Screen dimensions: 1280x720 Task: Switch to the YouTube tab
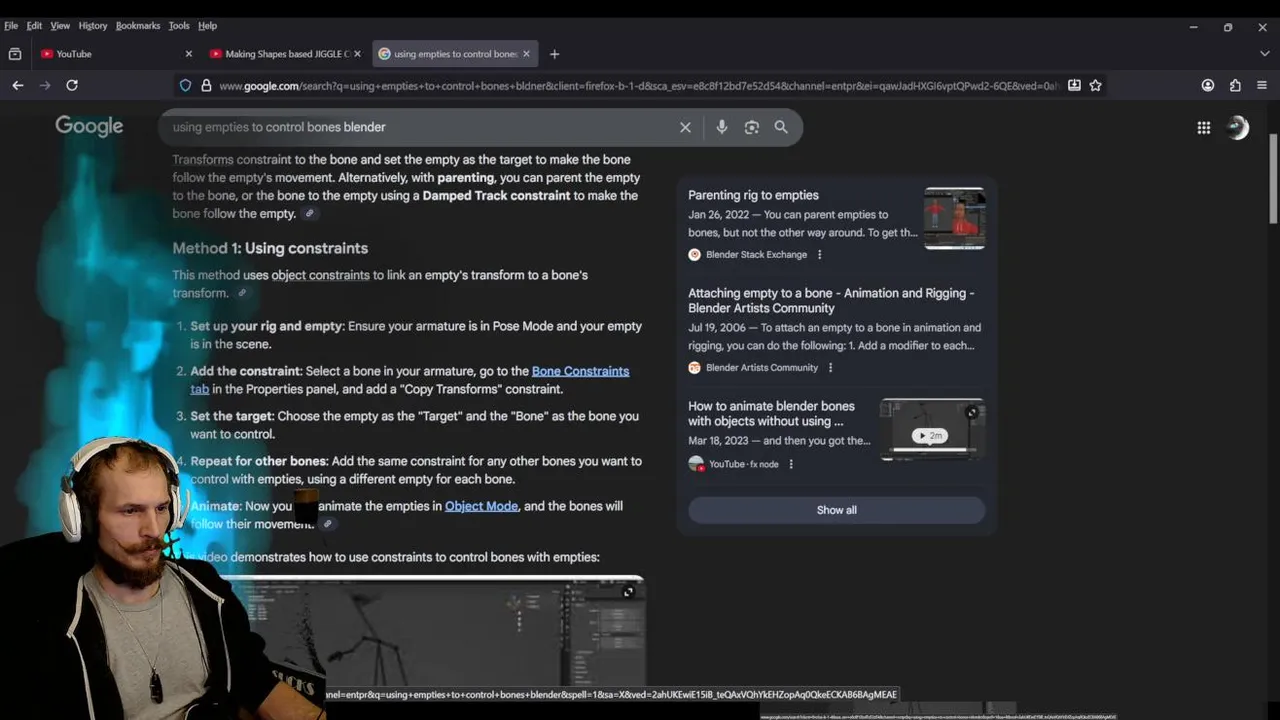click(x=114, y=54)
